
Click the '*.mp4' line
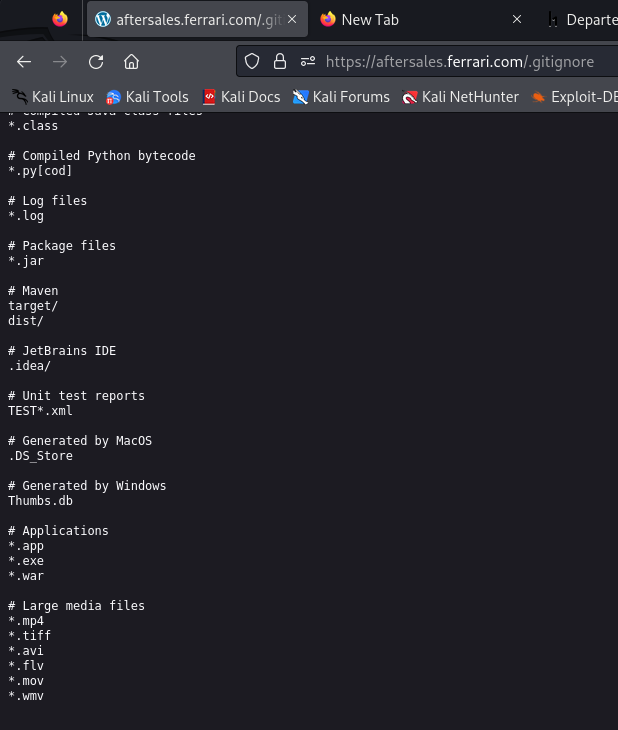26,621
